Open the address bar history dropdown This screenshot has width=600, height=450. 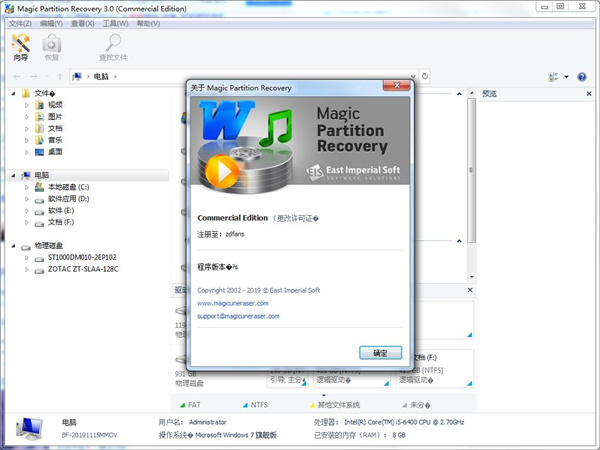413,76
